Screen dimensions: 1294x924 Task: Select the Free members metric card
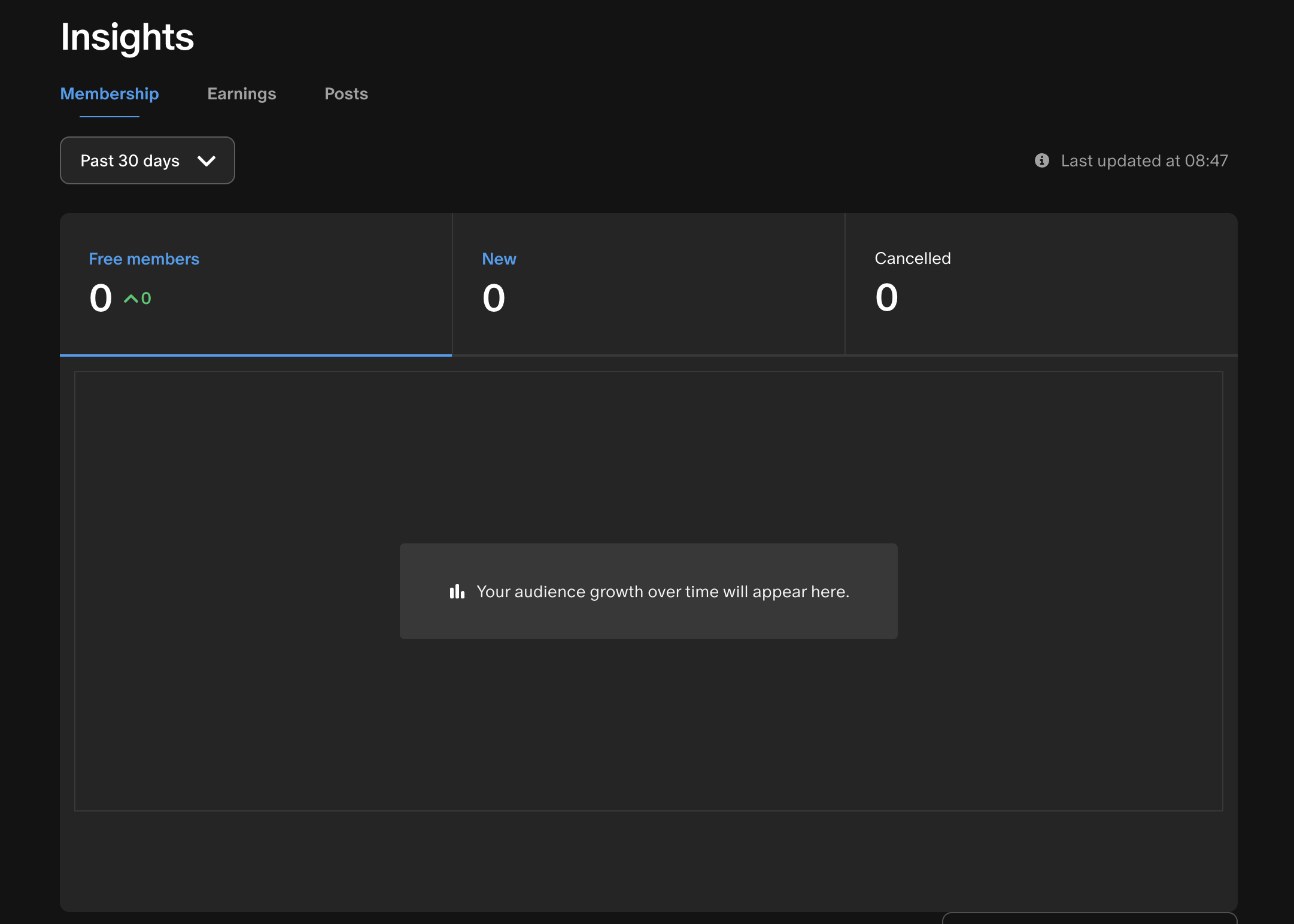[x=256, y=284]
